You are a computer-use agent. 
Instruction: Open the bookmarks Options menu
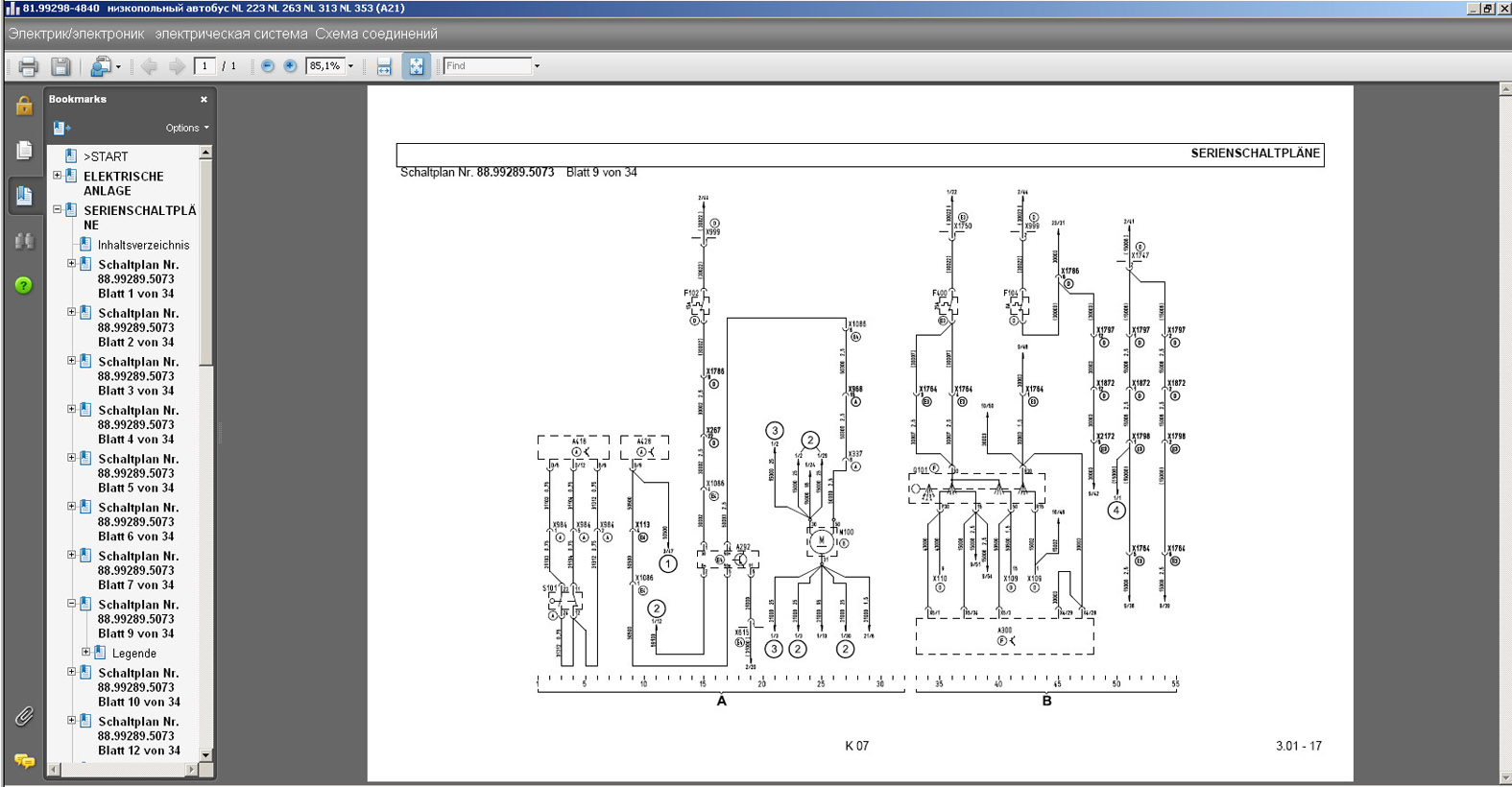click(x=186, y=128)
